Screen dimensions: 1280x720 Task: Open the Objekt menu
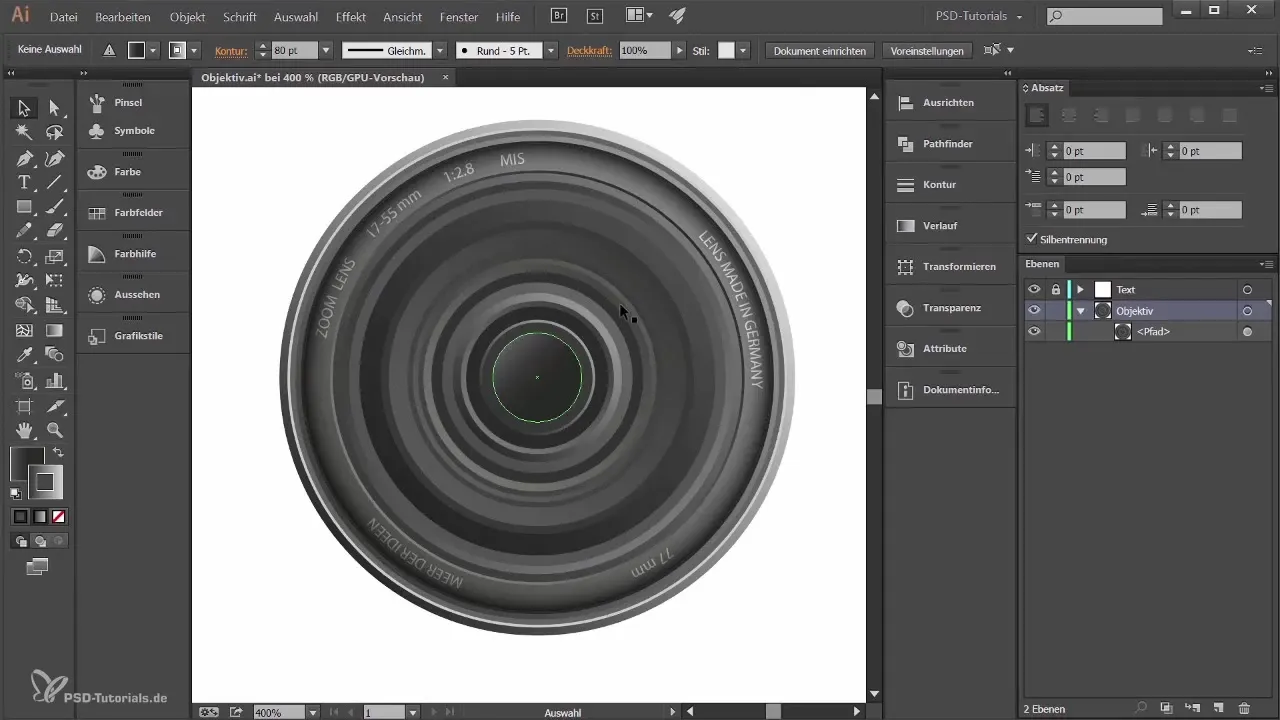[x=187, y=17]
